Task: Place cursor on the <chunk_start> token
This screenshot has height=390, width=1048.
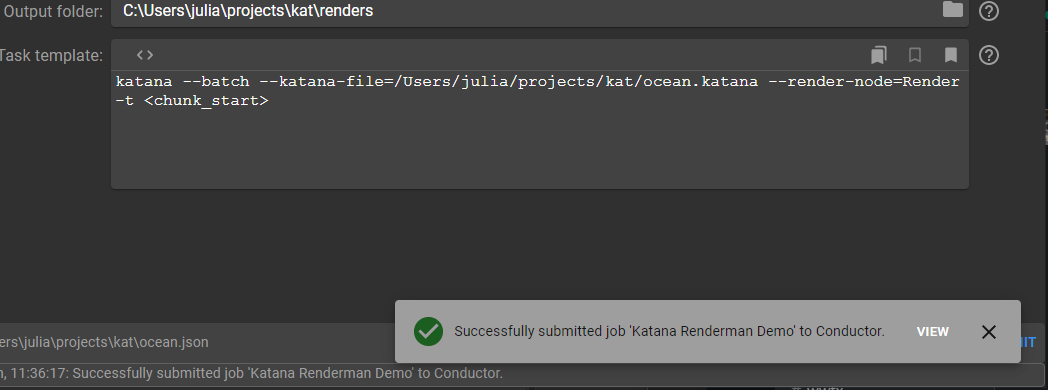Action: coord(207,102)
